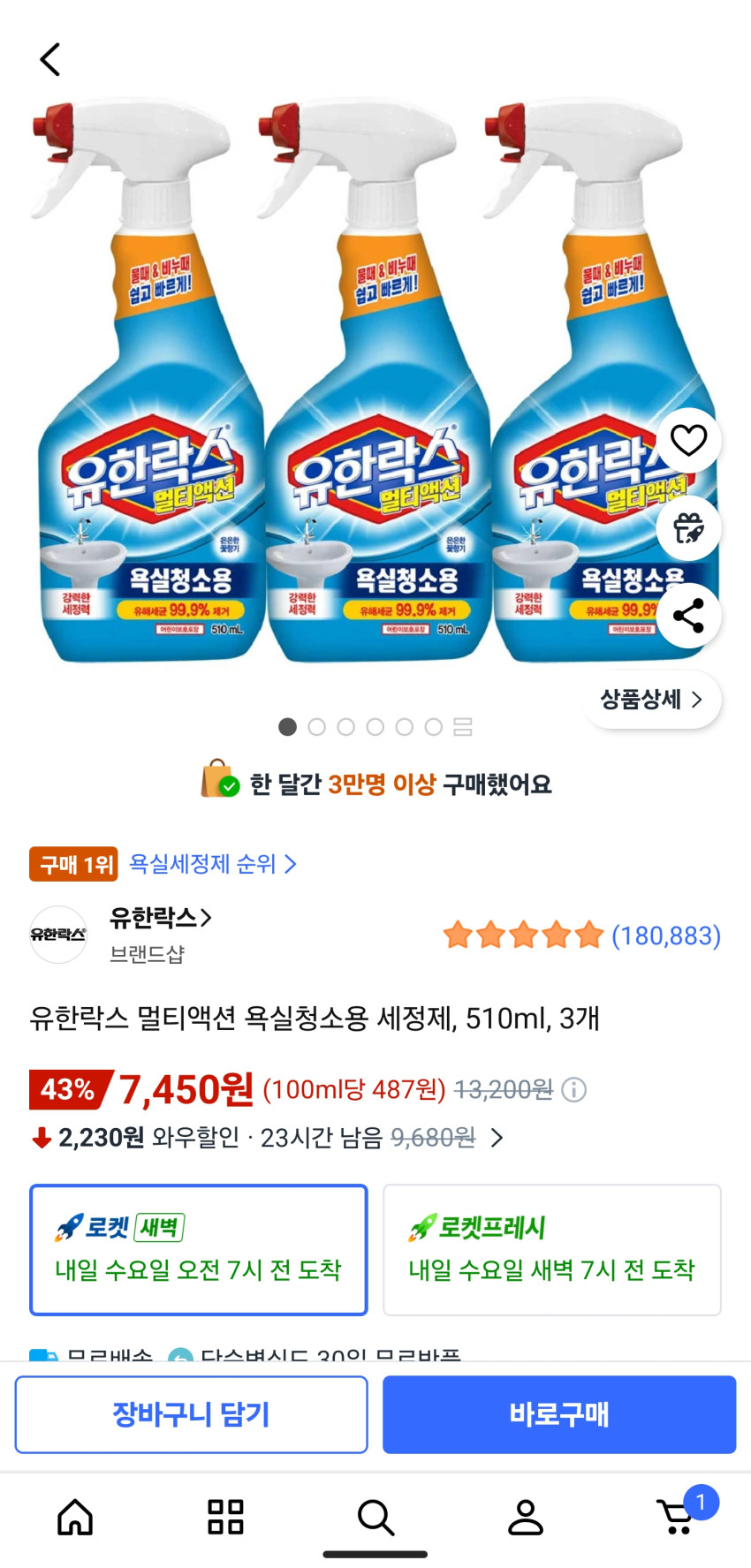Open the 유한락스 brand shop

(160, 919)
